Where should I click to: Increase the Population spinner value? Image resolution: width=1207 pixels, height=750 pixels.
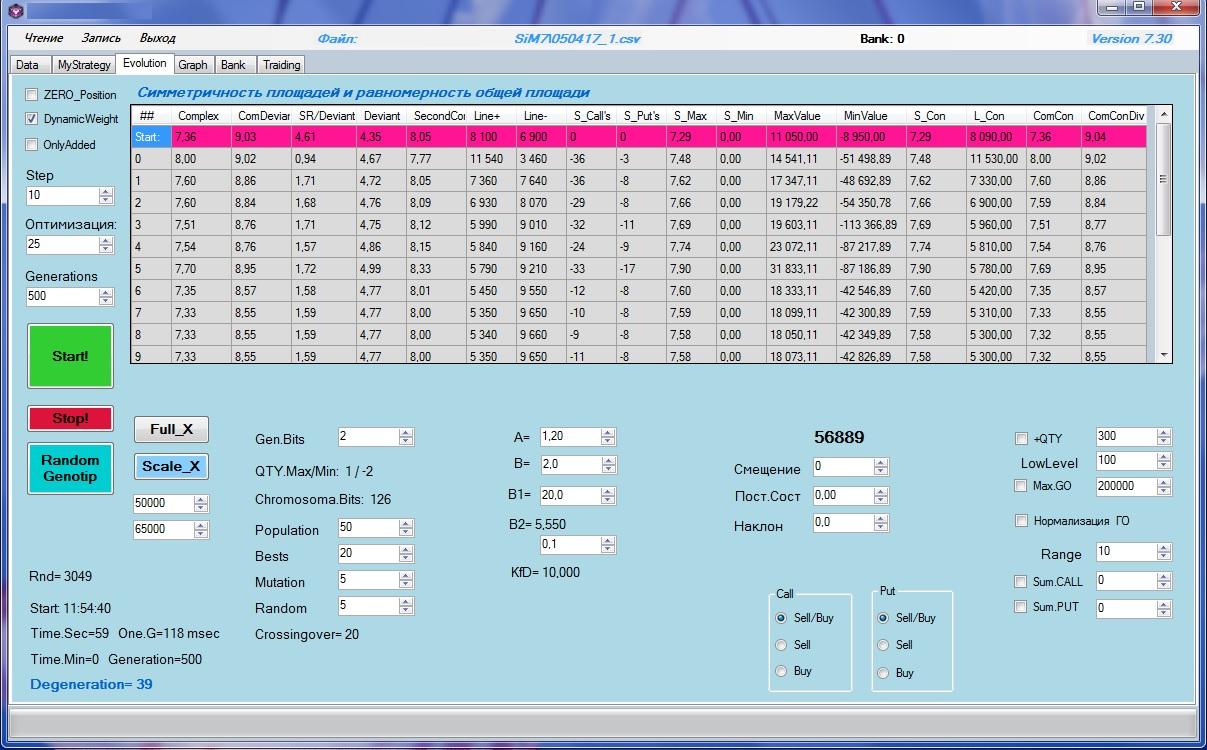tap(406, 524)
